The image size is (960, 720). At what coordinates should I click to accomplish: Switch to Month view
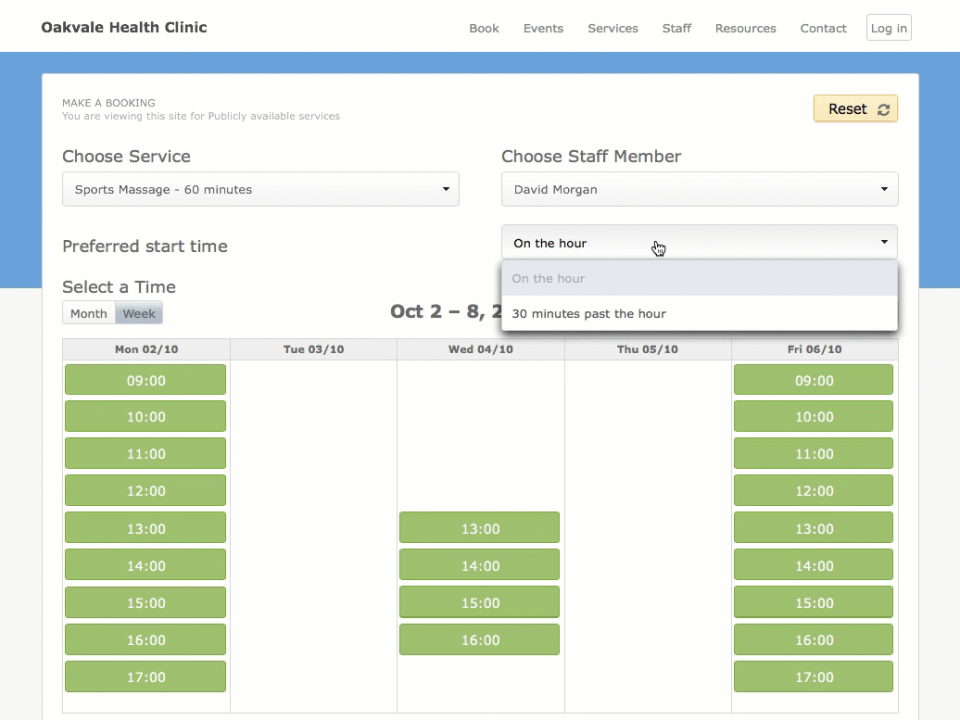tap(89, 313)
